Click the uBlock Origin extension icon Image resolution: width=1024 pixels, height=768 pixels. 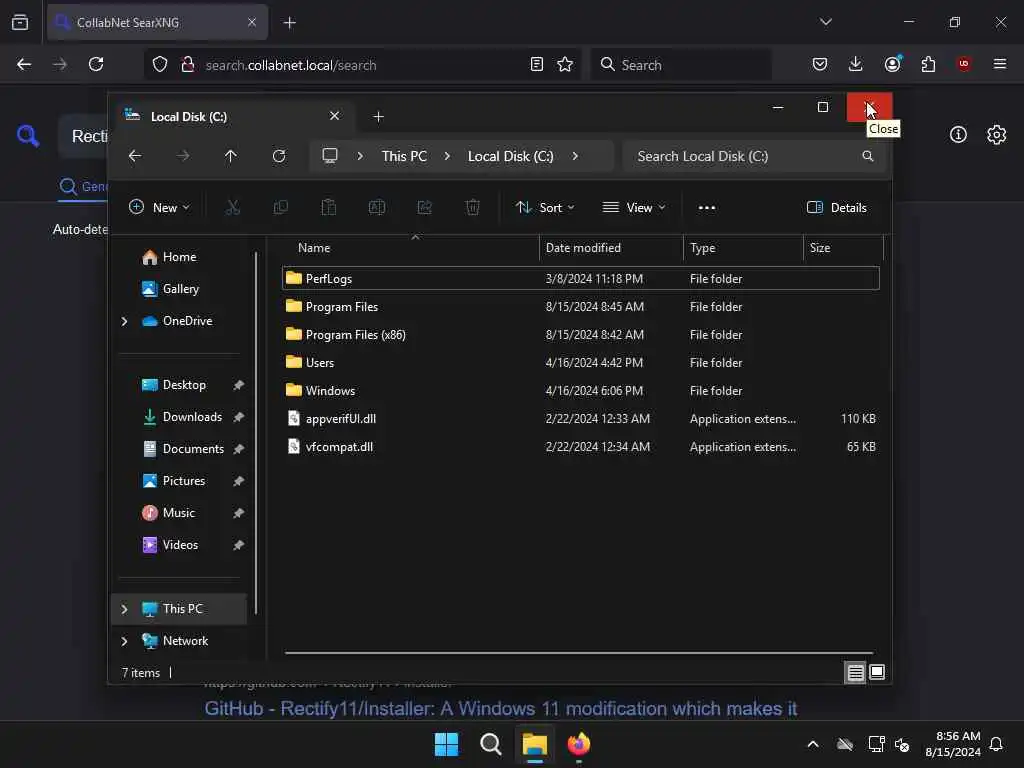pos(964,64)
